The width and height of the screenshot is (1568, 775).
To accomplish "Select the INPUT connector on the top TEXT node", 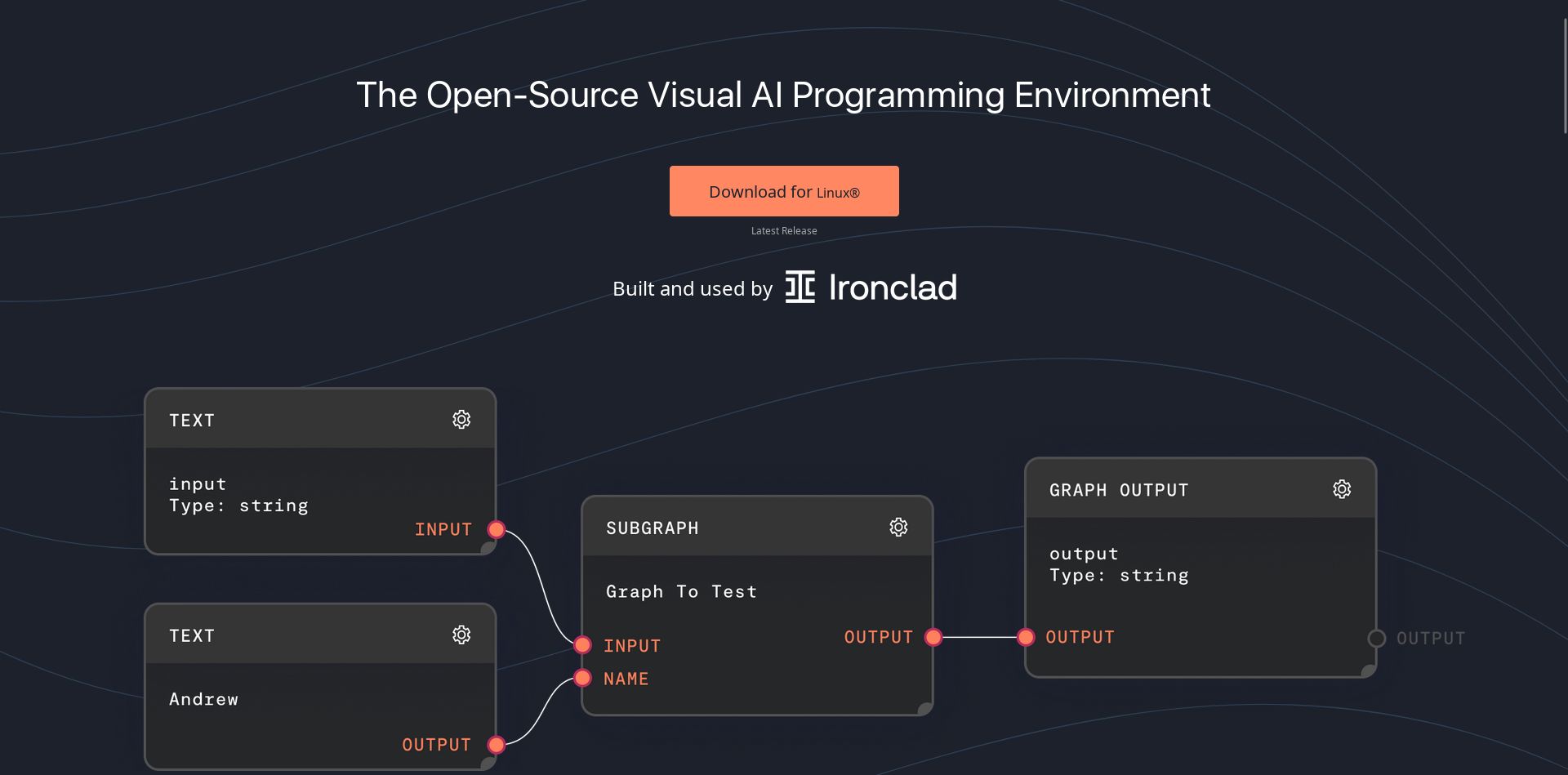I will click(496, 528).
